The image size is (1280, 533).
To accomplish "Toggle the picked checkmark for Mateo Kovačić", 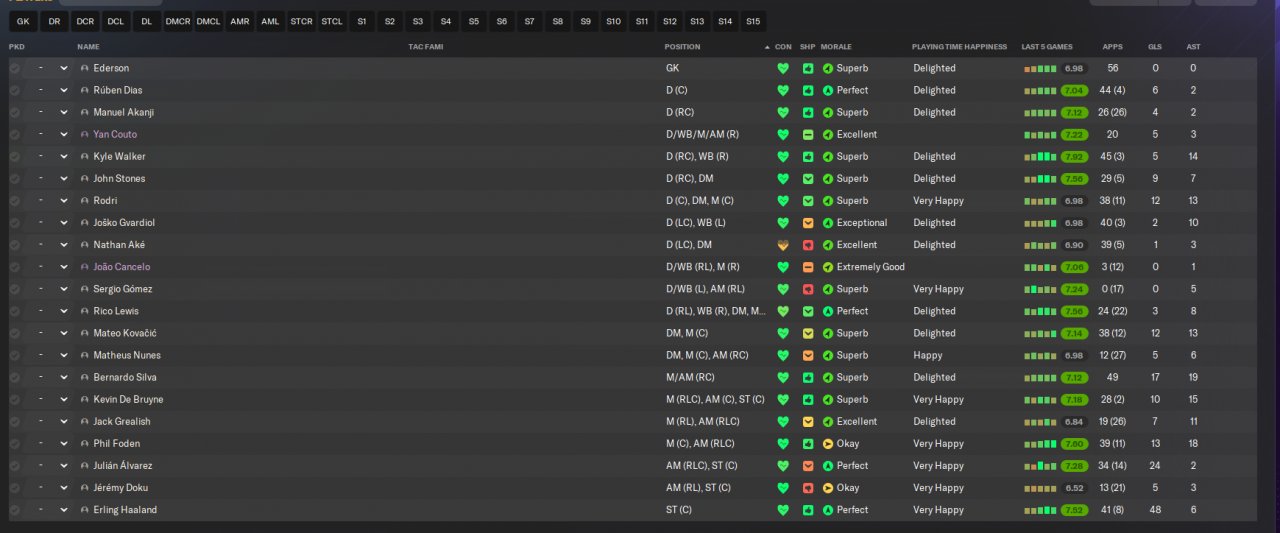I will pos(14,333).
